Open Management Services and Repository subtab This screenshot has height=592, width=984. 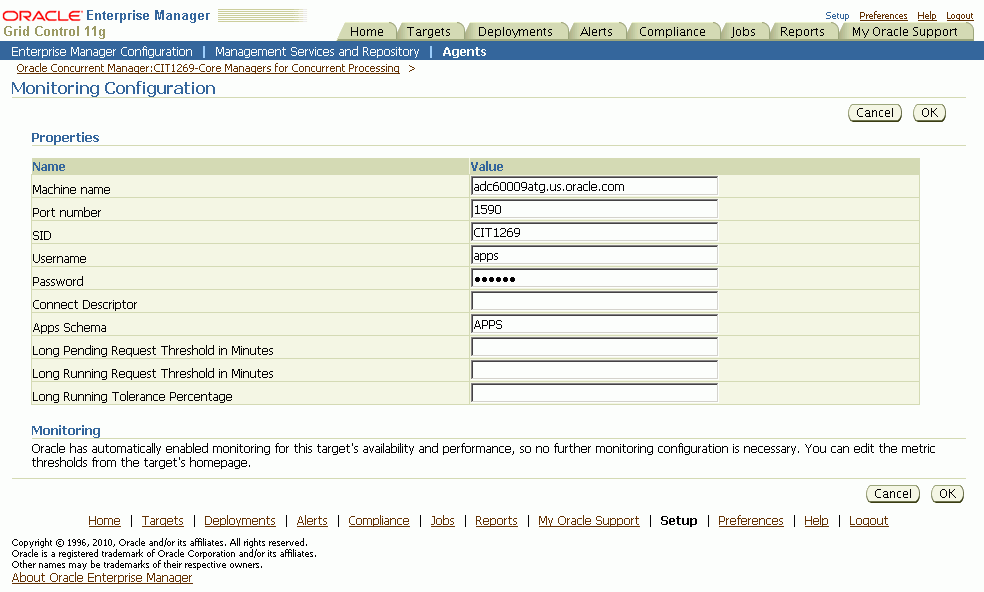coord(317,51)
